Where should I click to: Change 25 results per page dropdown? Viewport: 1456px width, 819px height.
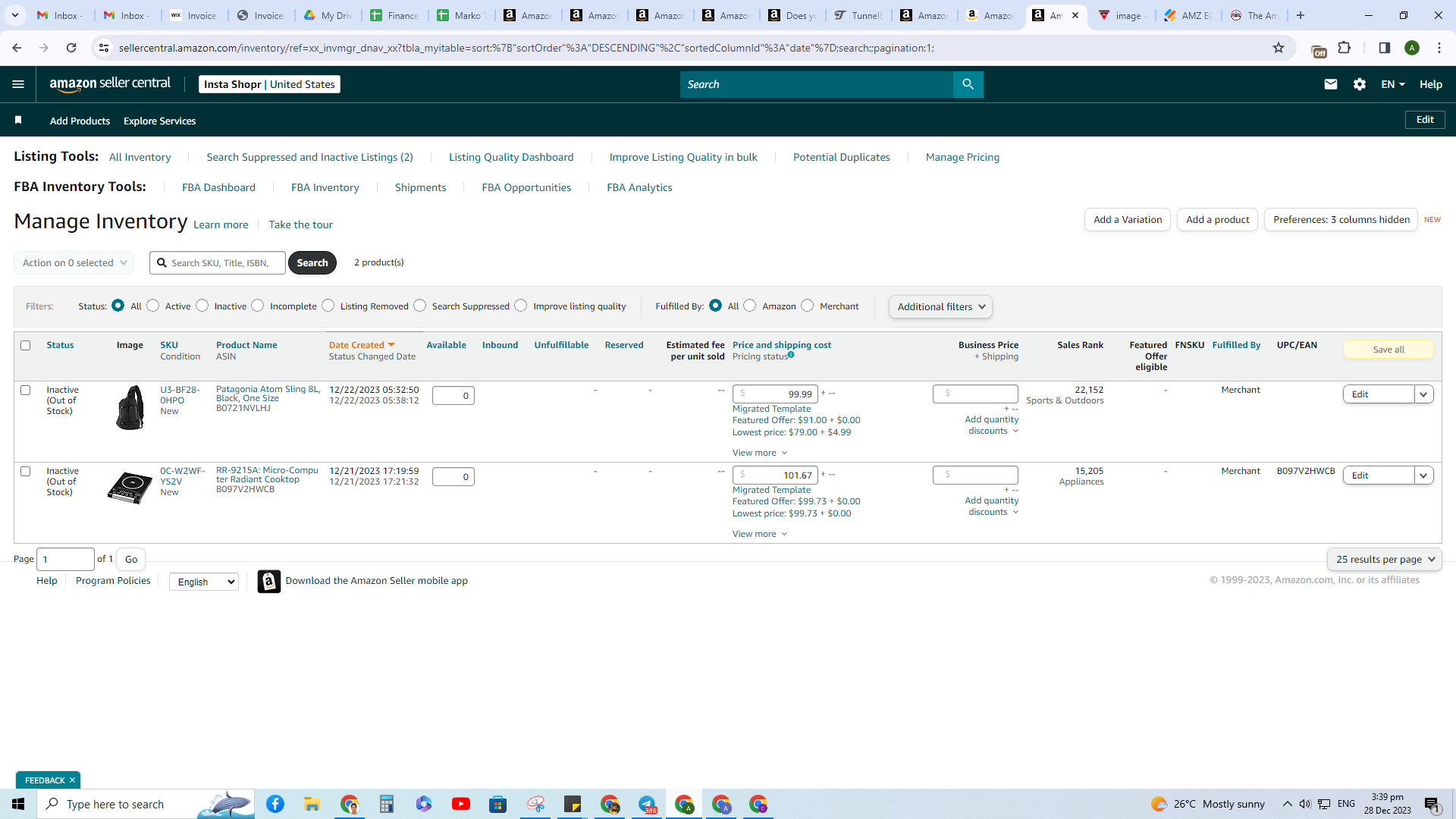[1385, 559]
